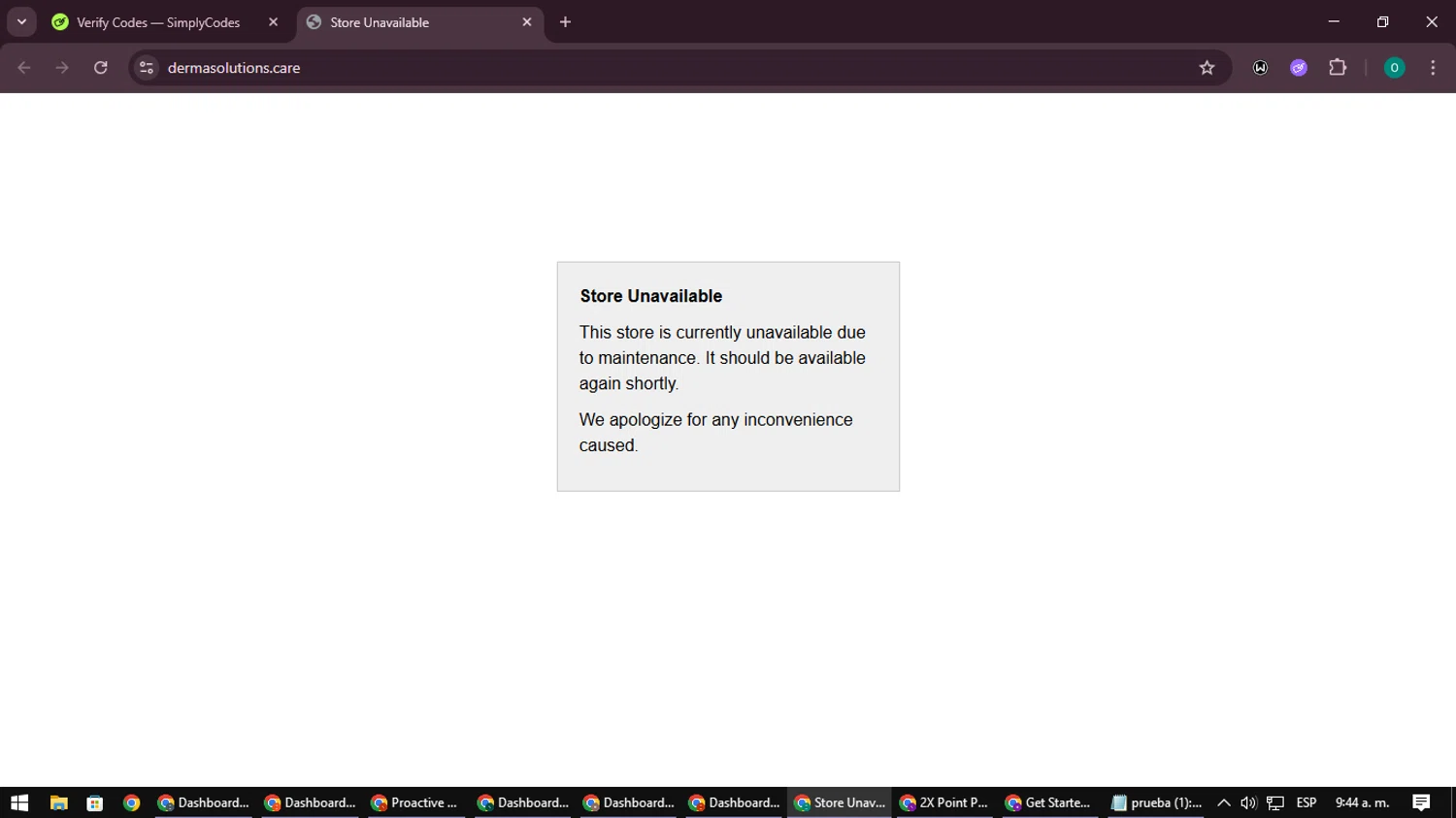The image size is (1456, 818).
Task: Click 'This store is currently unavailable' paragraph
Action: (722, 358)
